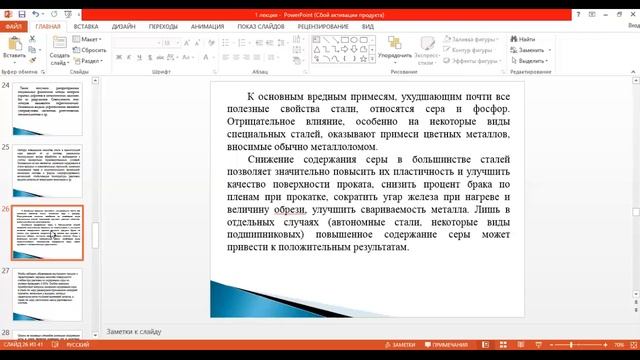
Task: Click the Help question mark icon
Action: [x=578, y=14]
